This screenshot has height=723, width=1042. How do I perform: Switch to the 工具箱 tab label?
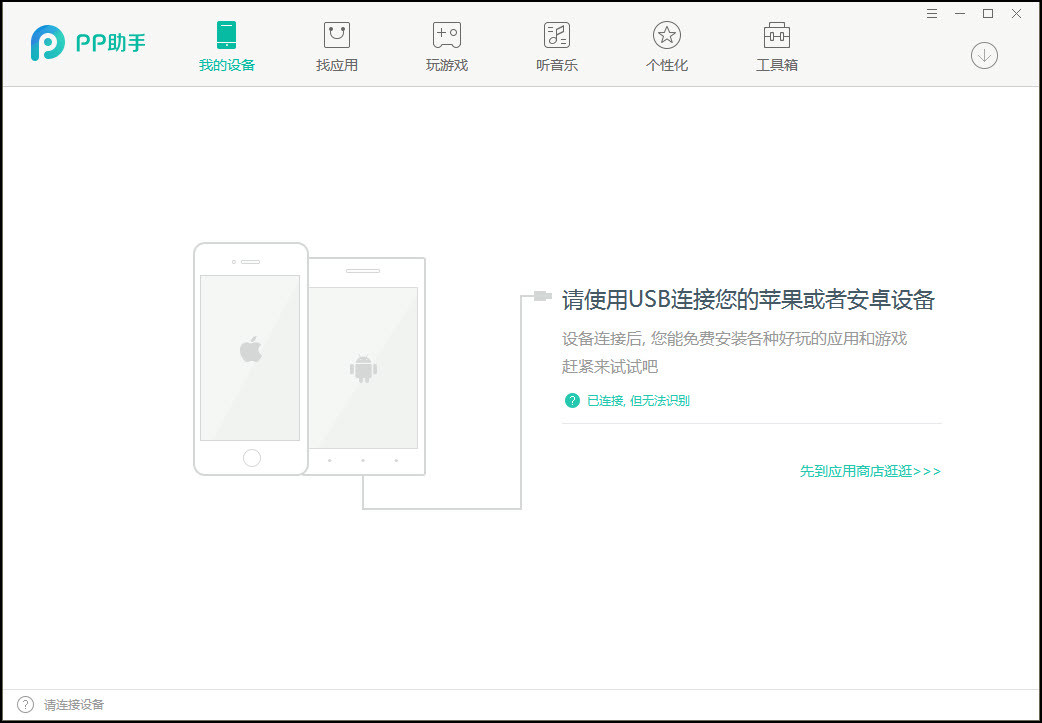[777, 65]
